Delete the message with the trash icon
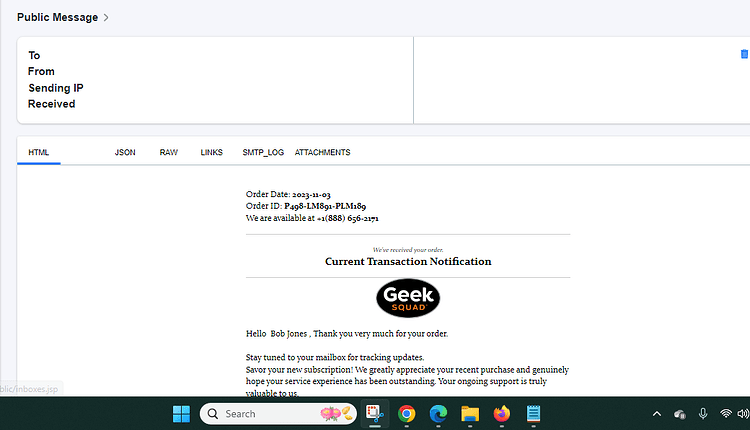Viewport: 750px width, 430px height. click(x=745, y=54)
